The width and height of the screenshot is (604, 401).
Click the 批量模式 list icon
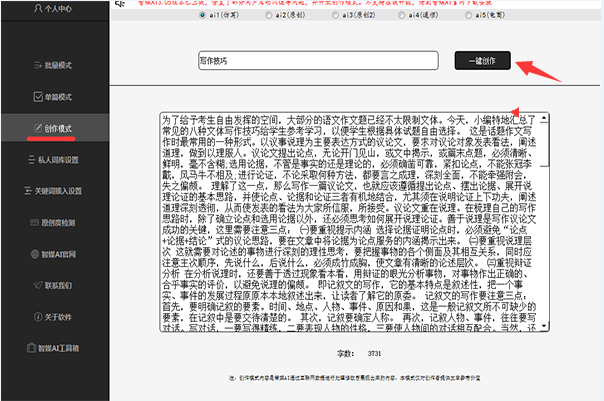(38, 65)
